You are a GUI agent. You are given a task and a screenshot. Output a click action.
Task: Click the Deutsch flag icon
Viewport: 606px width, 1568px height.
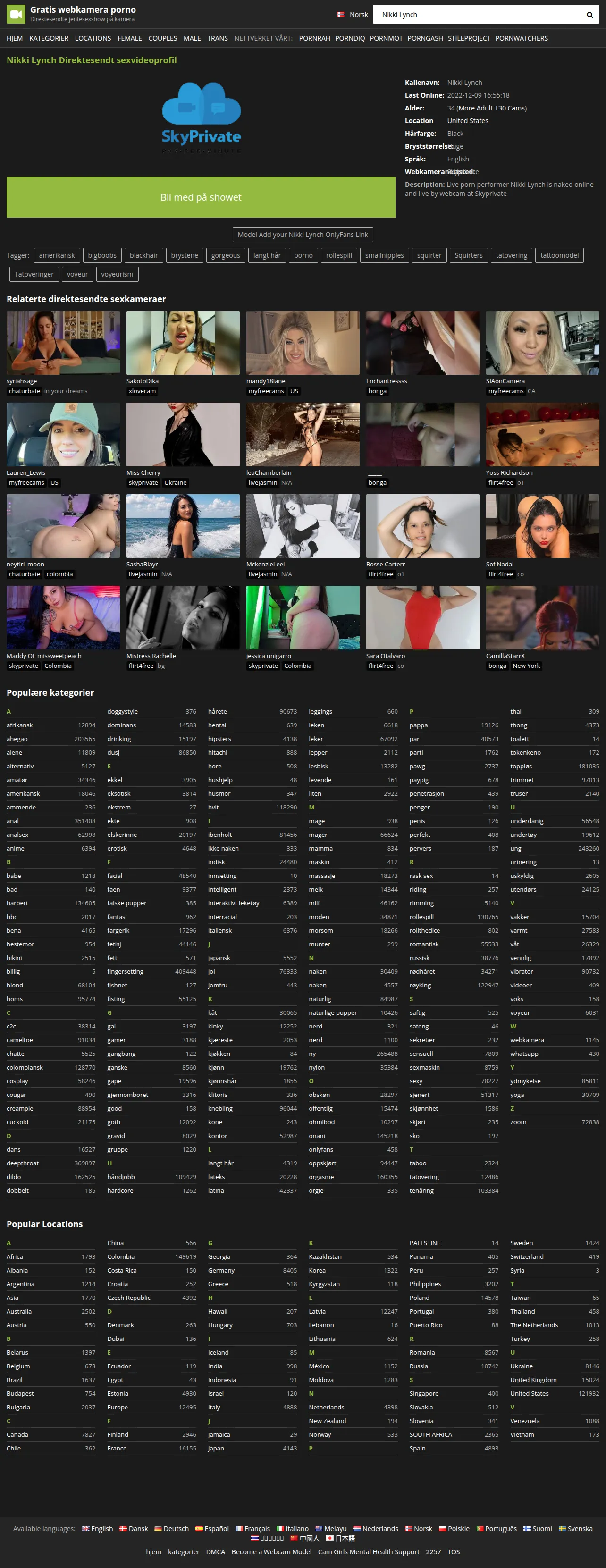click(158, 1528)
